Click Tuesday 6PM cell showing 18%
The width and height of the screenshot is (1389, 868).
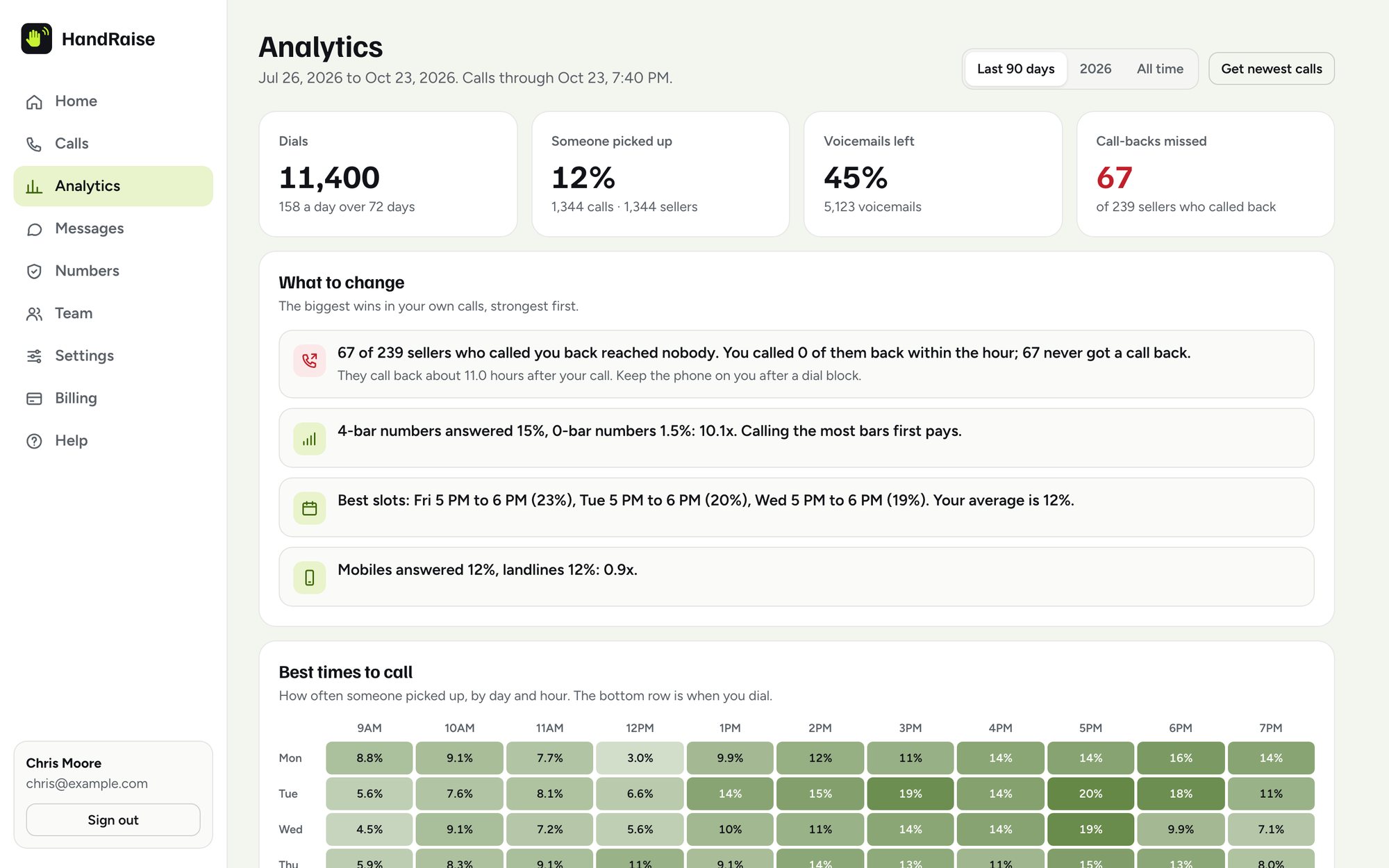[x=1181, y=794]
